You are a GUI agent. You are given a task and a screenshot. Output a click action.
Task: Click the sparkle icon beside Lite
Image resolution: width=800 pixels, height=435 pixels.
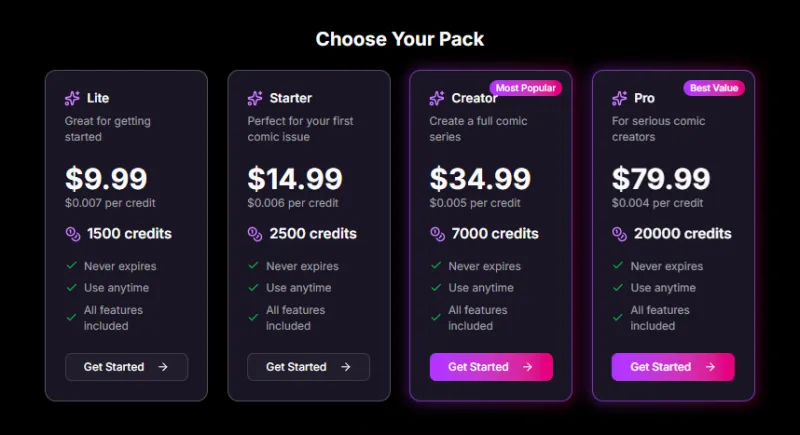coord(72,98)
